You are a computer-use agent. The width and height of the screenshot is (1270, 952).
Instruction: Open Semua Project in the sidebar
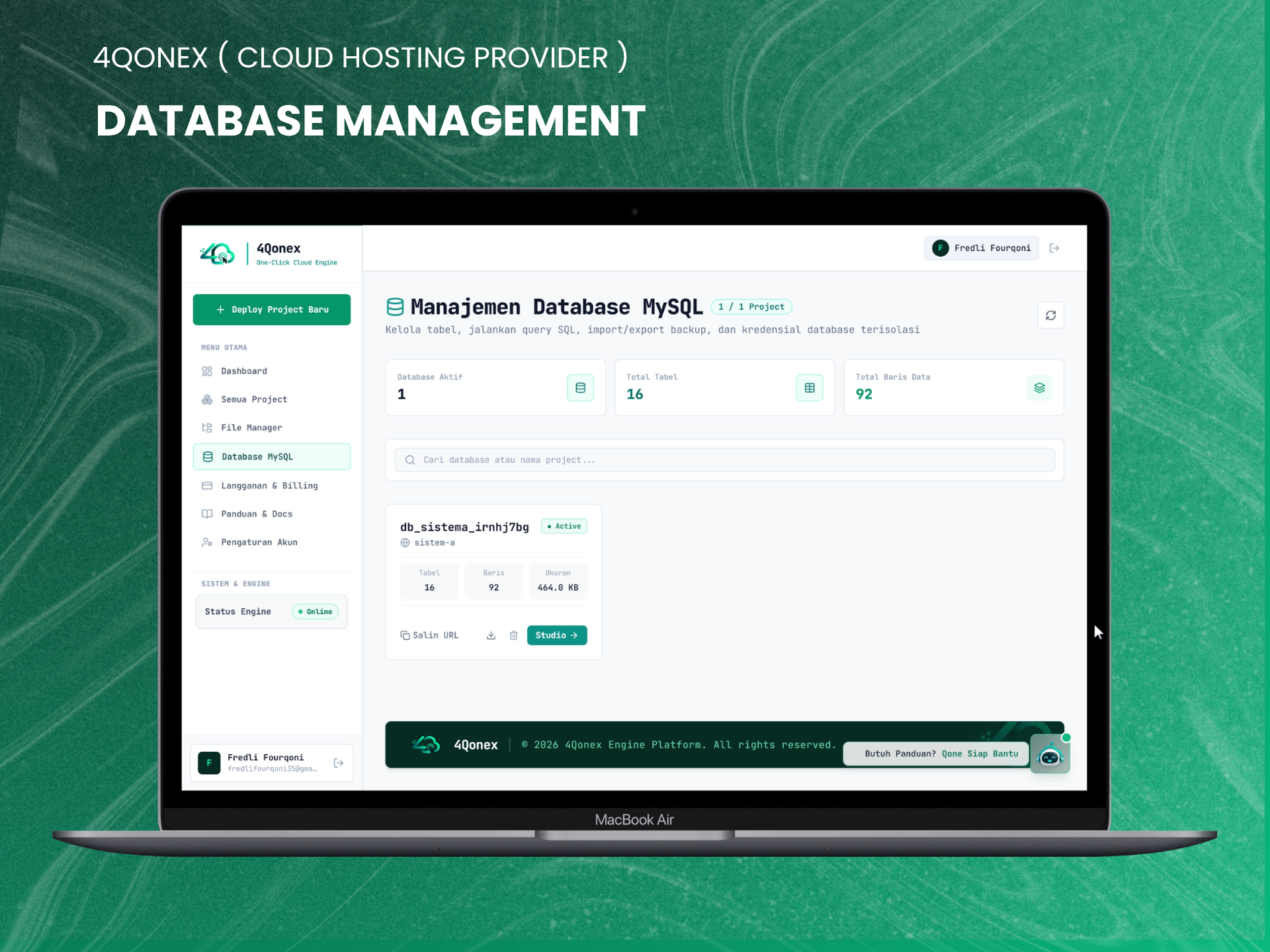pyautogui.click(x=271, y=399)
